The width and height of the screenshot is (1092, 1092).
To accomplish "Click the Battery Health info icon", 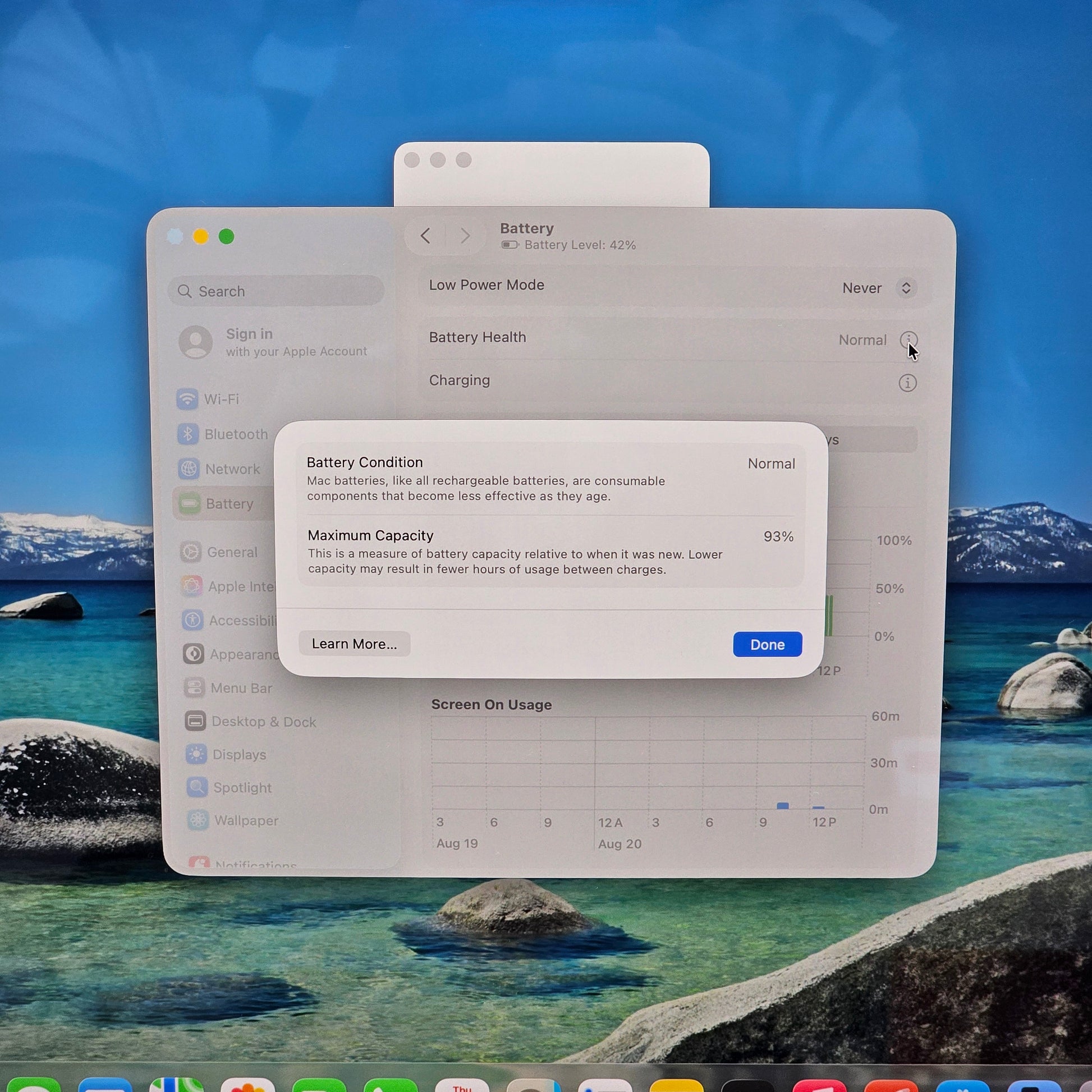I will click(x=909, y=339).
